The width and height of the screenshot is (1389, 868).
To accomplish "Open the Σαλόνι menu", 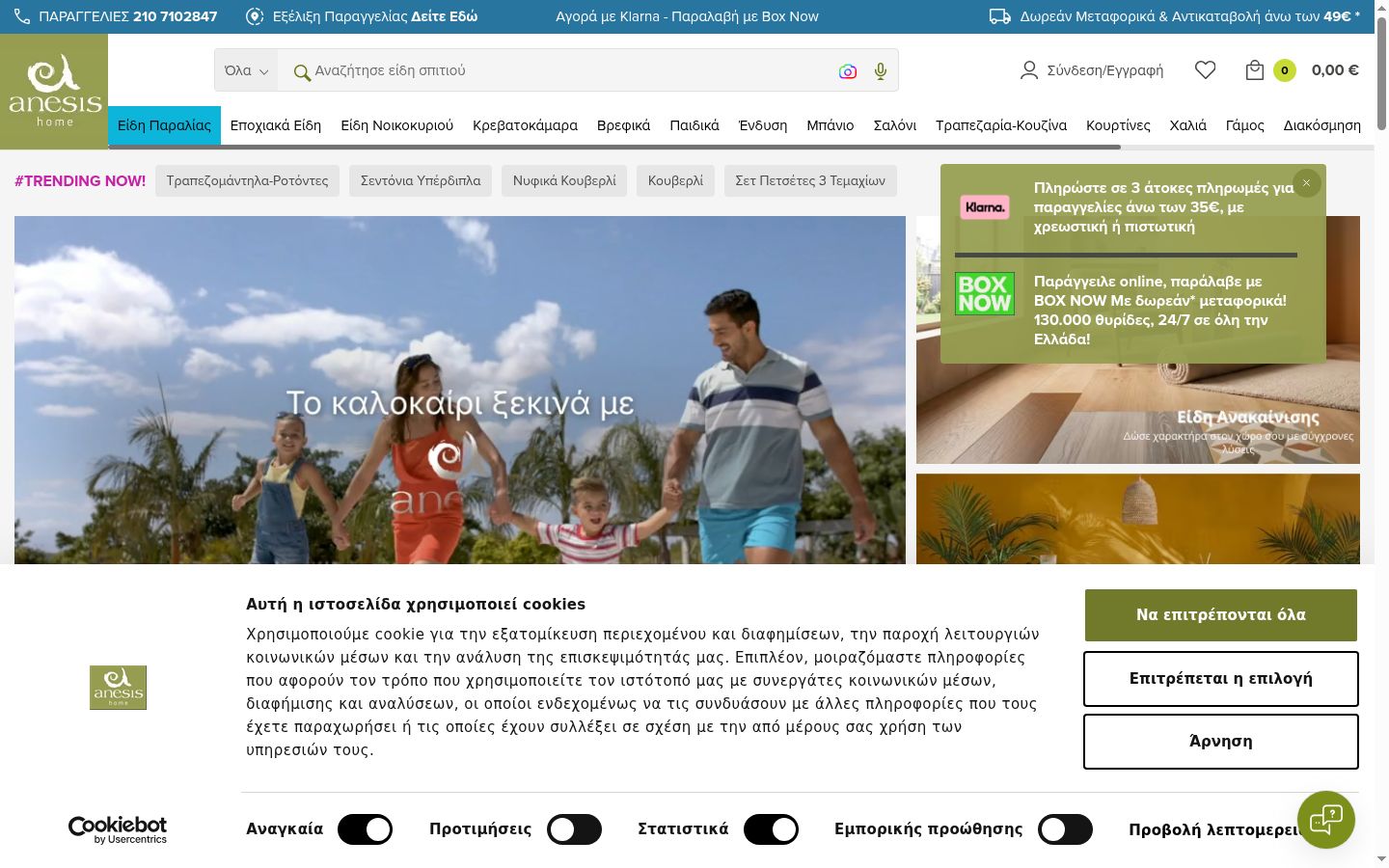I will pos(895,125).
